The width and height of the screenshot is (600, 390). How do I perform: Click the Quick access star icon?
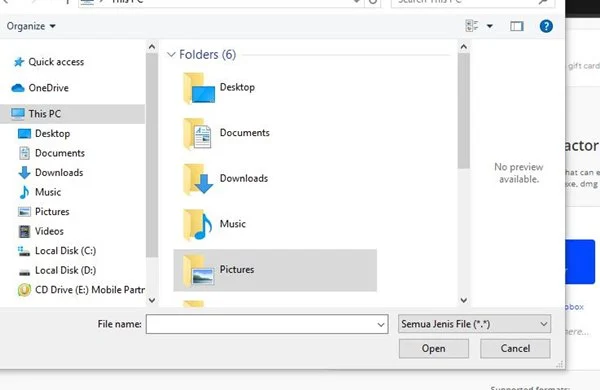(18, 62)
